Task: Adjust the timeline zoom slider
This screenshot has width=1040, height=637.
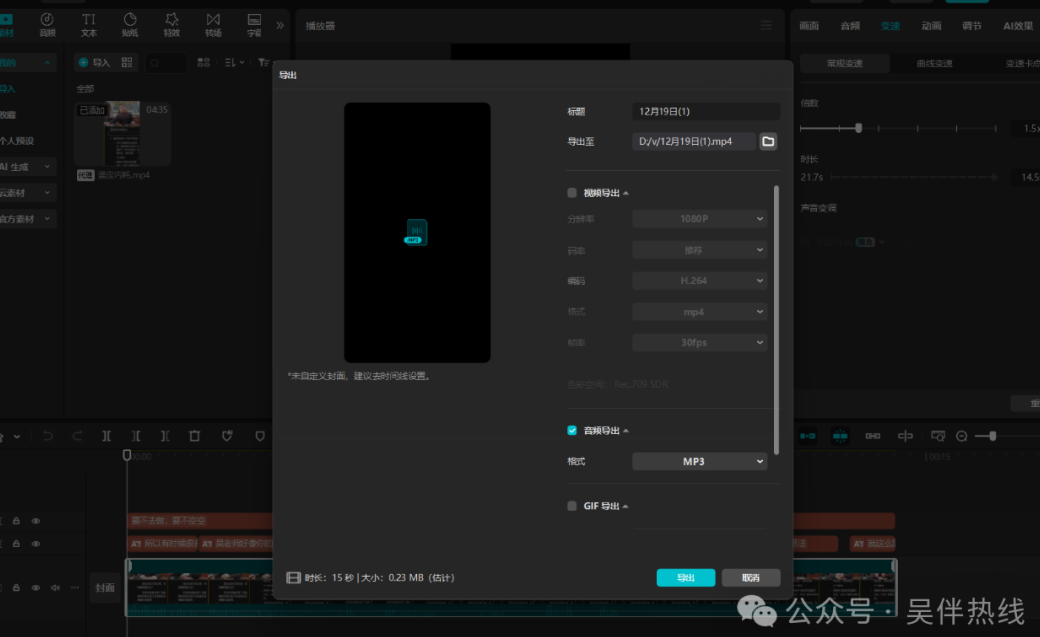Action: coord(992,436)
